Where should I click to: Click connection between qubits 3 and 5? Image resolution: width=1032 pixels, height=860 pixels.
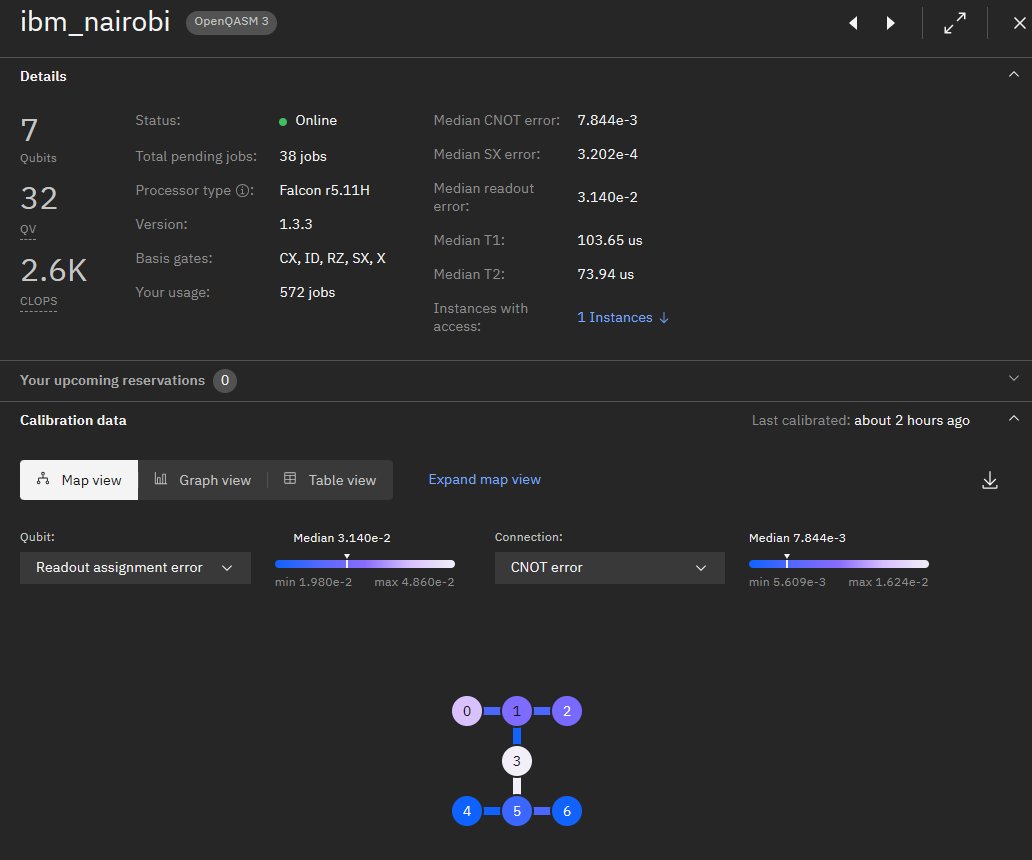coord(517,786)
